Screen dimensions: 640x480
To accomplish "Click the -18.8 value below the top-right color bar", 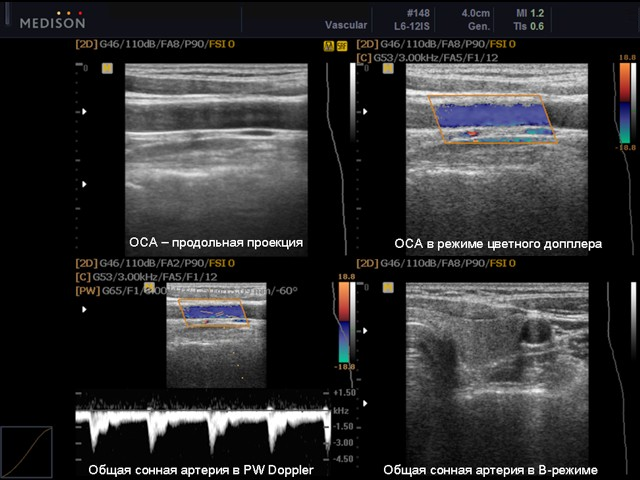I will point(626,147).
